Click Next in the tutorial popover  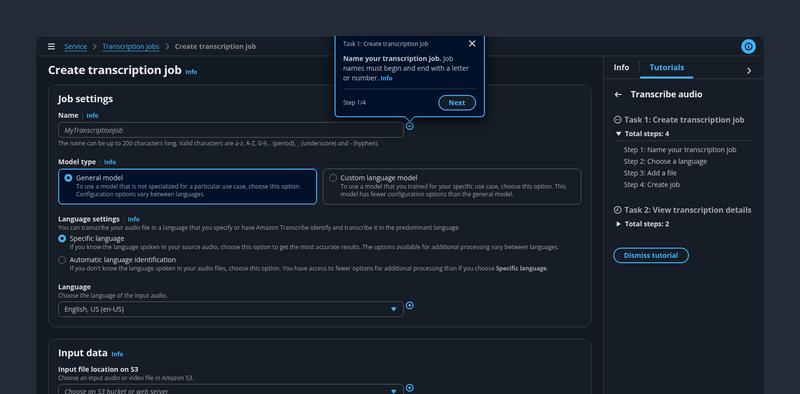click(457, 103)
